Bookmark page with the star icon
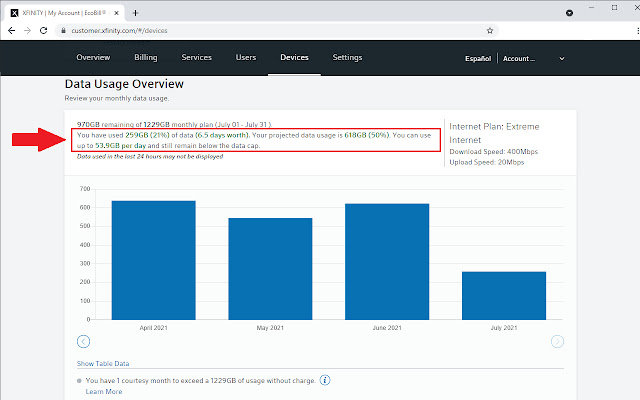This screenshot has height=400, width=640. 490,31
